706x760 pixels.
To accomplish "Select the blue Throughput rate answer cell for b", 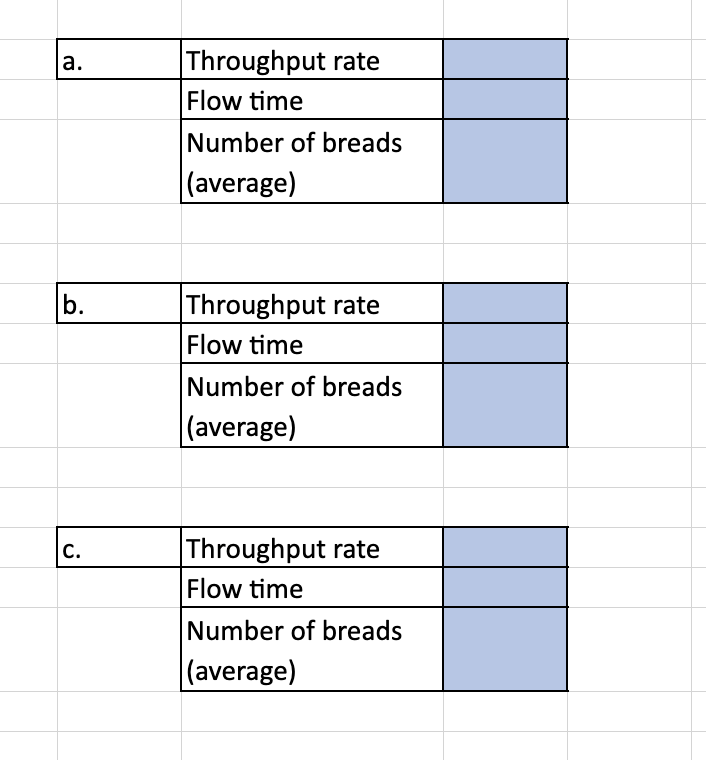I will [x=505, y=303].
